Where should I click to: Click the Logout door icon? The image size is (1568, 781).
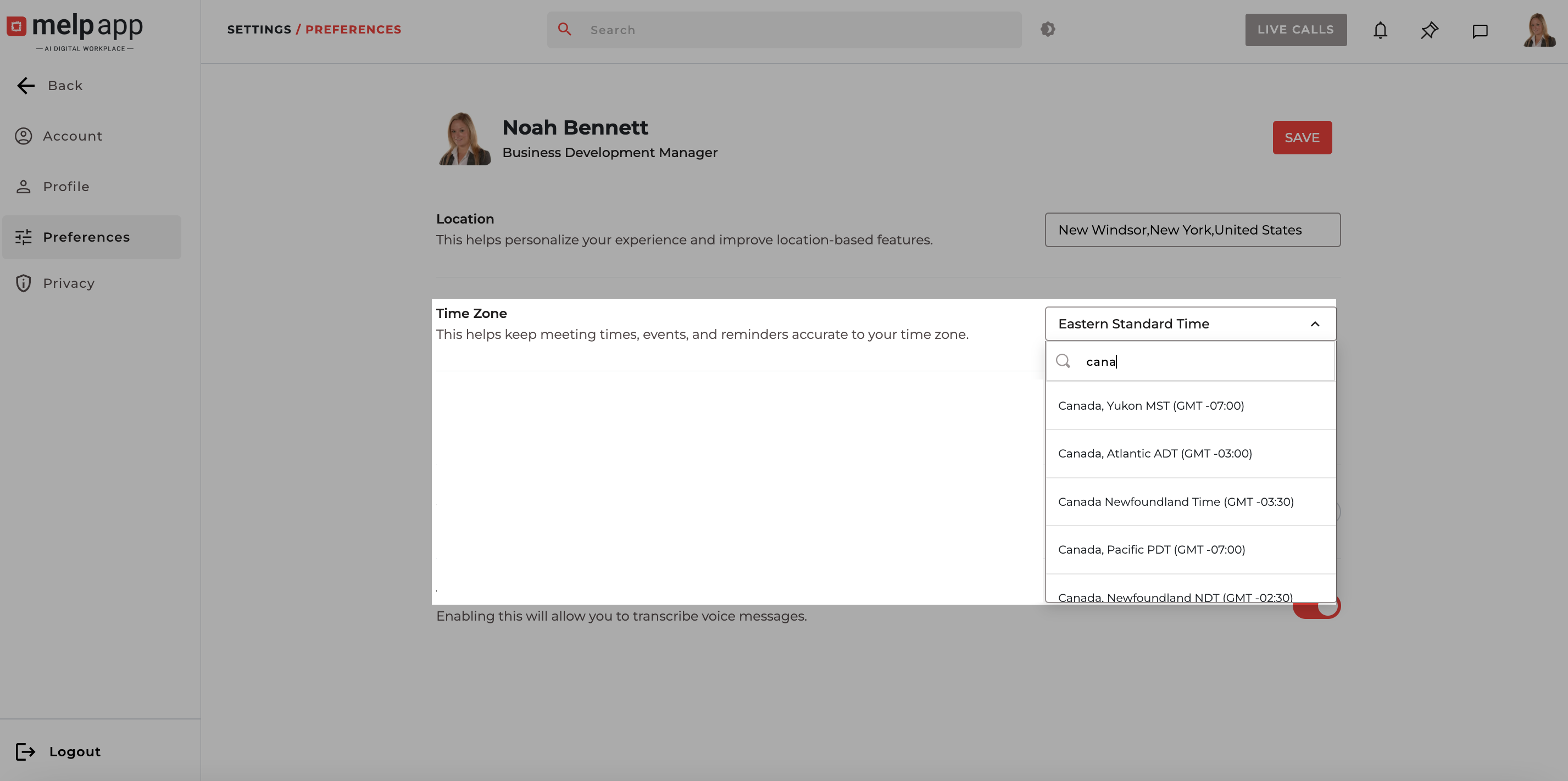[x=26, y=752]
